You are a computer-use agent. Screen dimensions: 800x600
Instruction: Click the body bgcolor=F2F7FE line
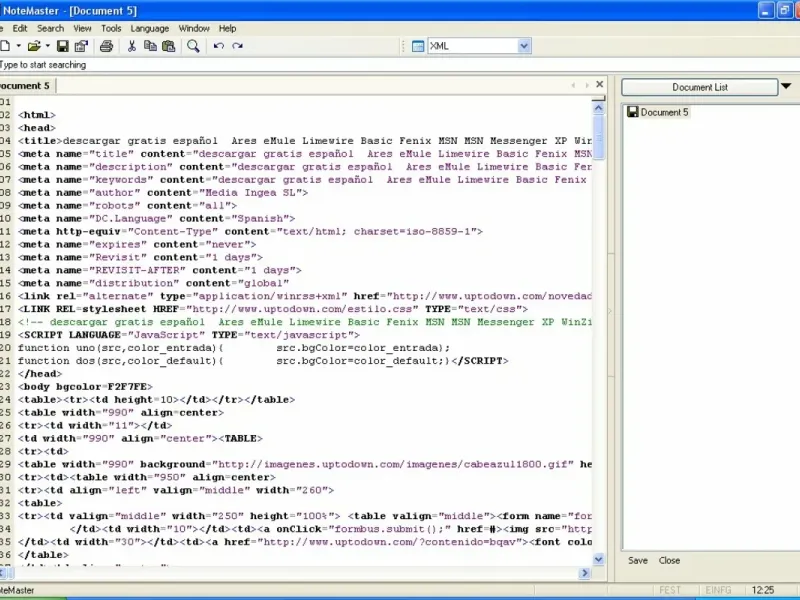(x=85, y=387)
